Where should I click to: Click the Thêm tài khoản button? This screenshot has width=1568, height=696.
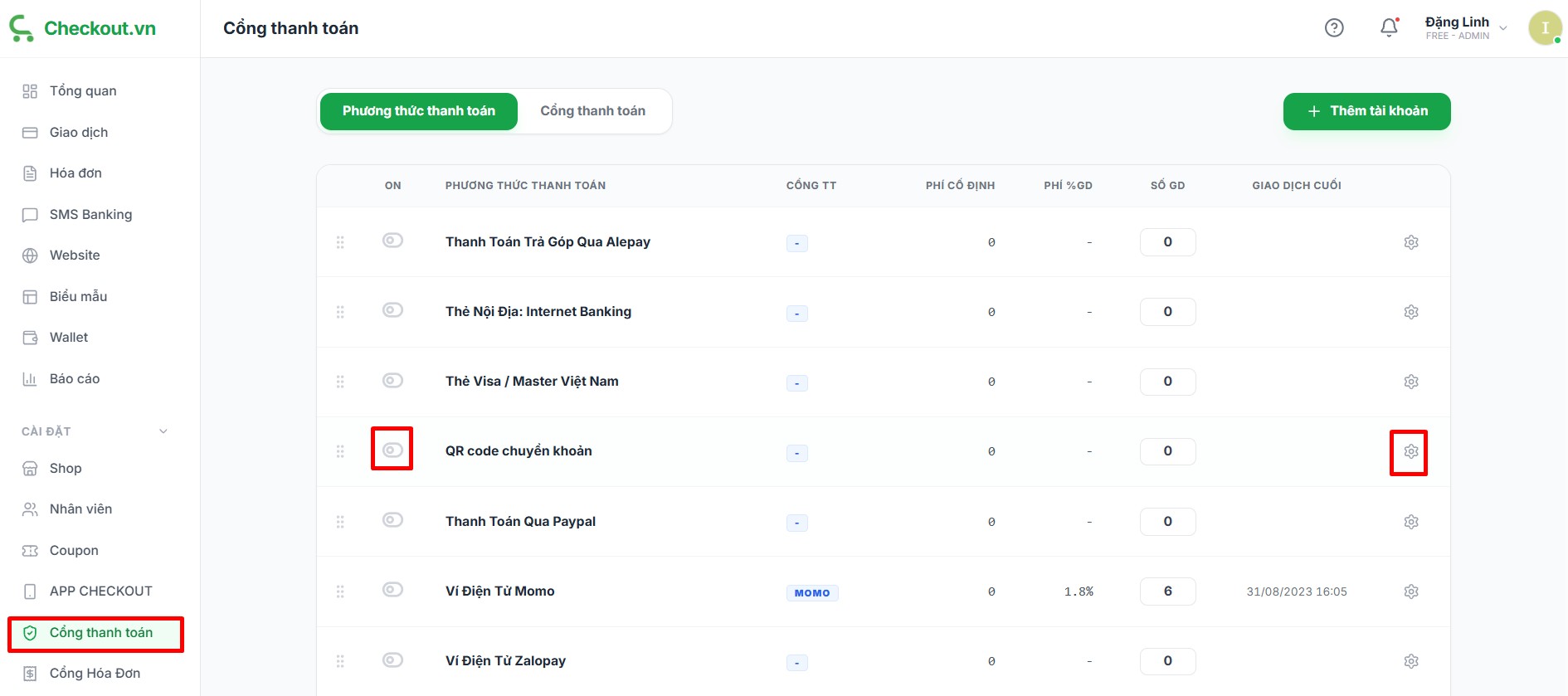point(1366,111)
